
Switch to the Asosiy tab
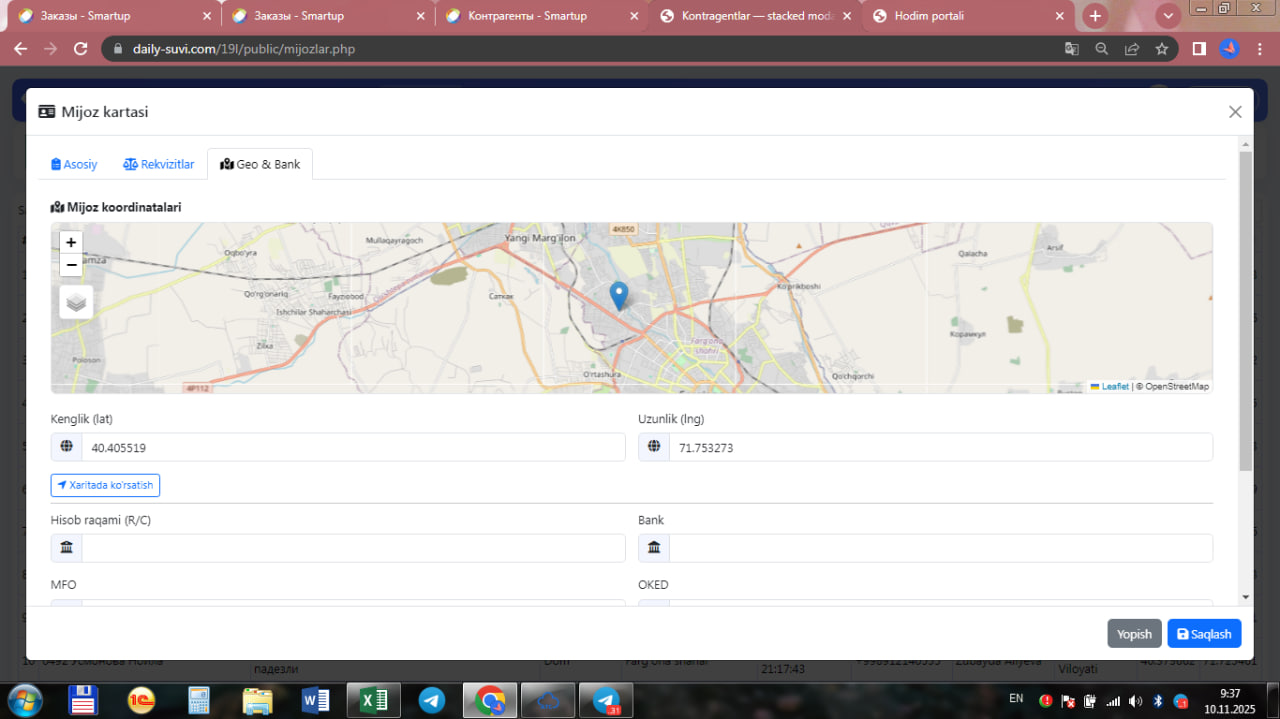(x=75, y=164)
